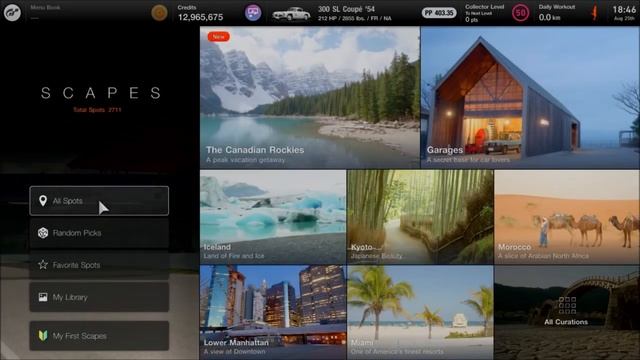Click the PP 403.35 badge

pyautogui.click(x=439, y=13)
